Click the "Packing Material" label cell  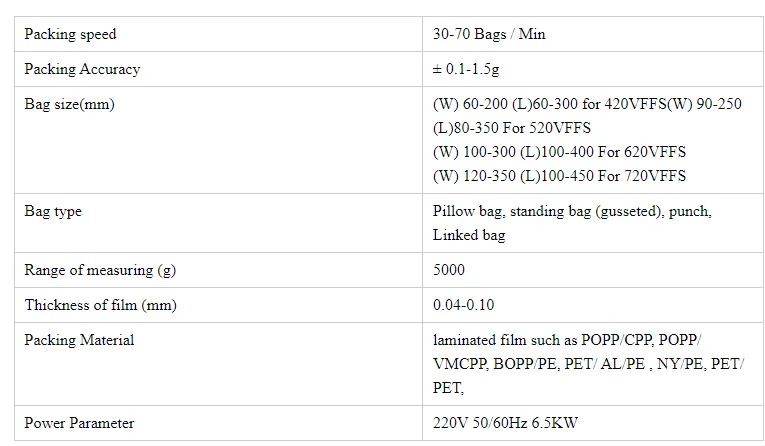[x=79, y=341]
